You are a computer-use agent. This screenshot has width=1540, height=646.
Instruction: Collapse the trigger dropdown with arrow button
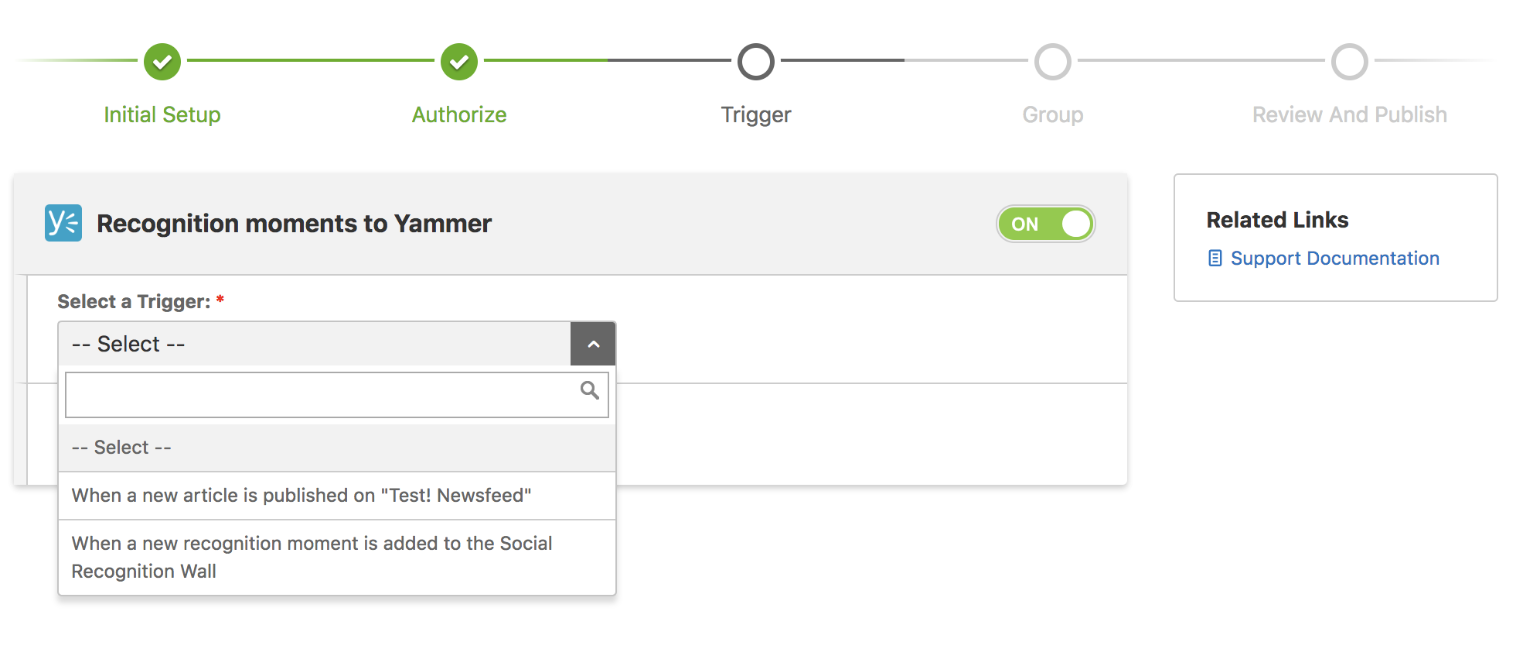click(x=593, y=344)
